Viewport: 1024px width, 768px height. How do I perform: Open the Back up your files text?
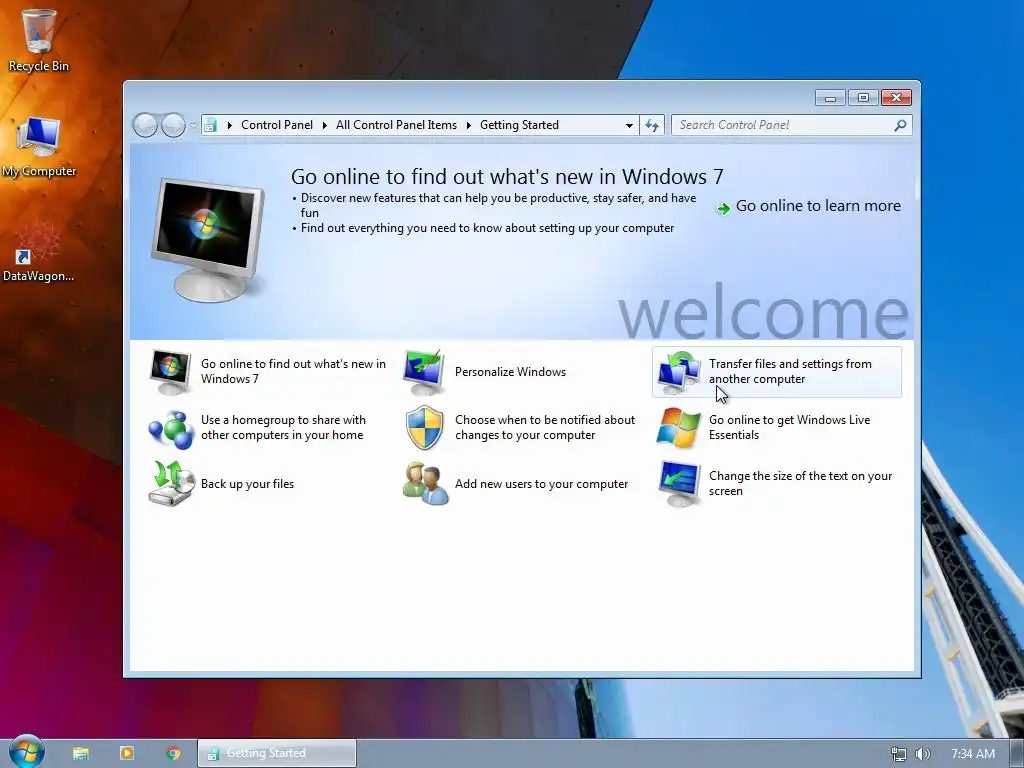point(248,484)
